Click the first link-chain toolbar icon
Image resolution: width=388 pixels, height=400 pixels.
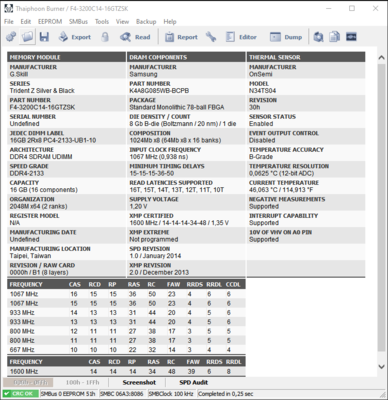(x=11, y=37)
